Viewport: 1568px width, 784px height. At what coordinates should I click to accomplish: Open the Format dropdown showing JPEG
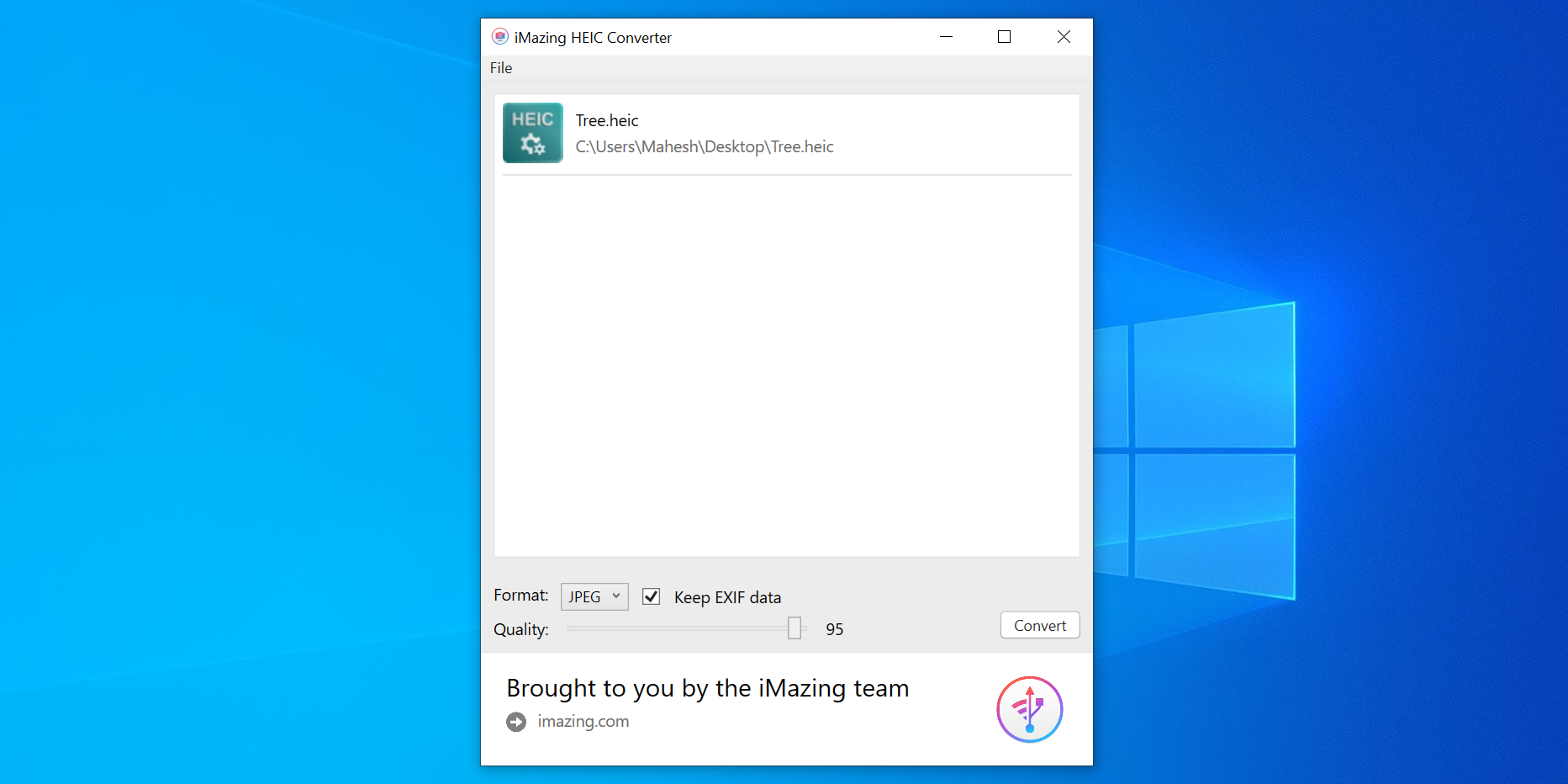[594, 596]
